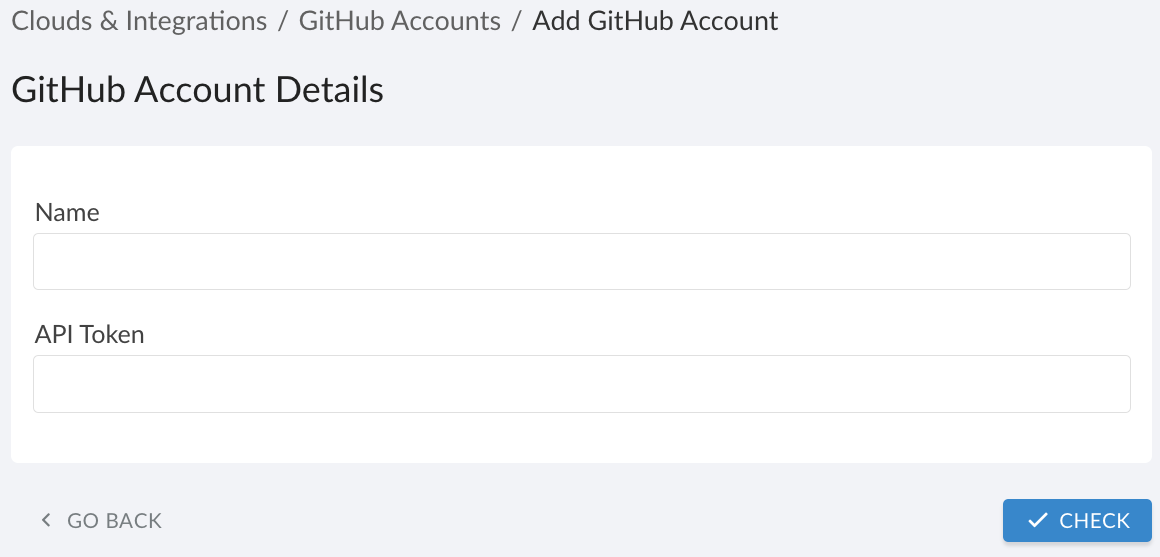Return using the GO BACK text link
Image resolution: width=1160 pixels, height=557 pixels.
pyautogui.click(x=114, y=520)
